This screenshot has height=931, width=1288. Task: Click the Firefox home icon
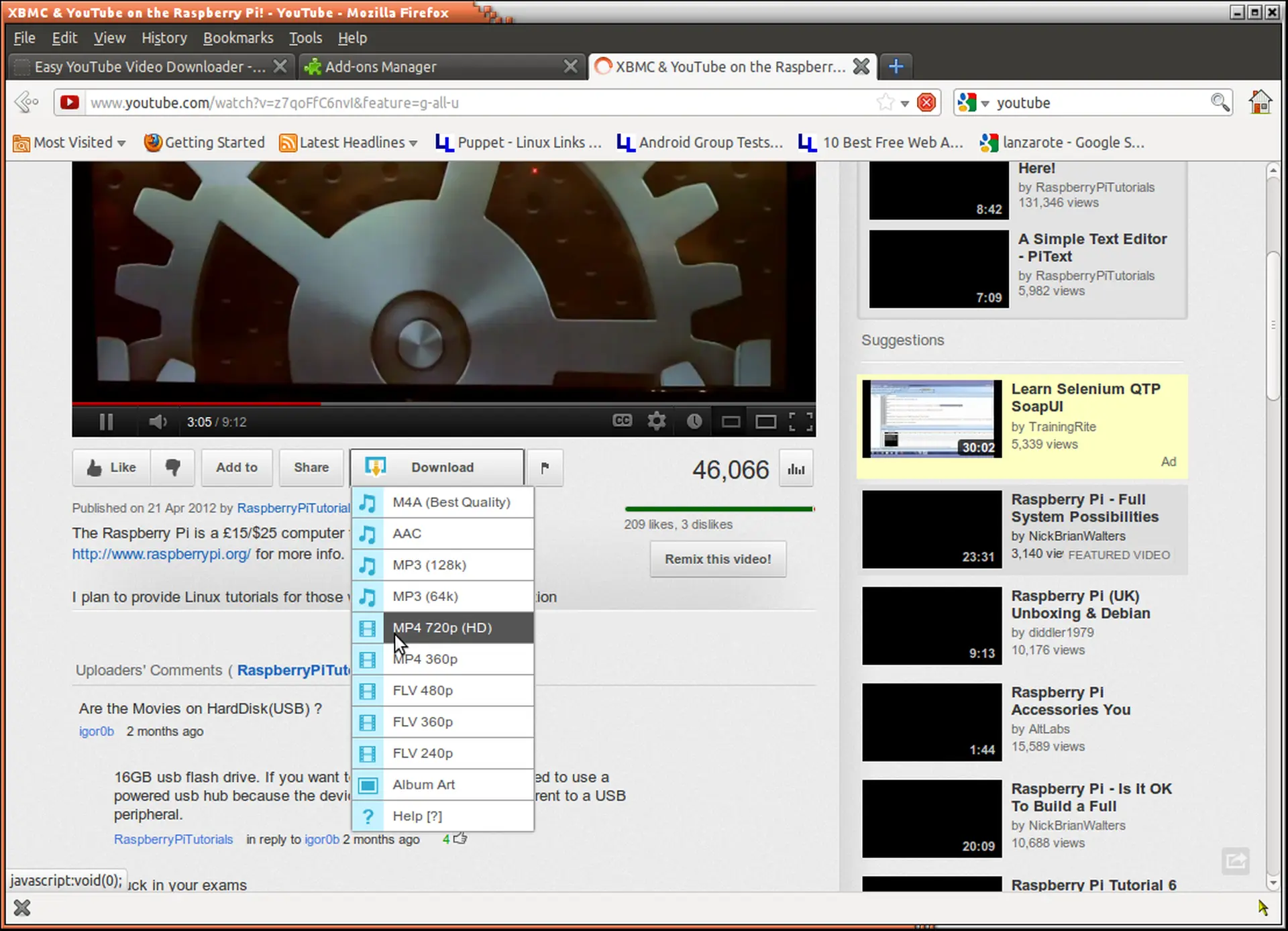pos(1260,102)
